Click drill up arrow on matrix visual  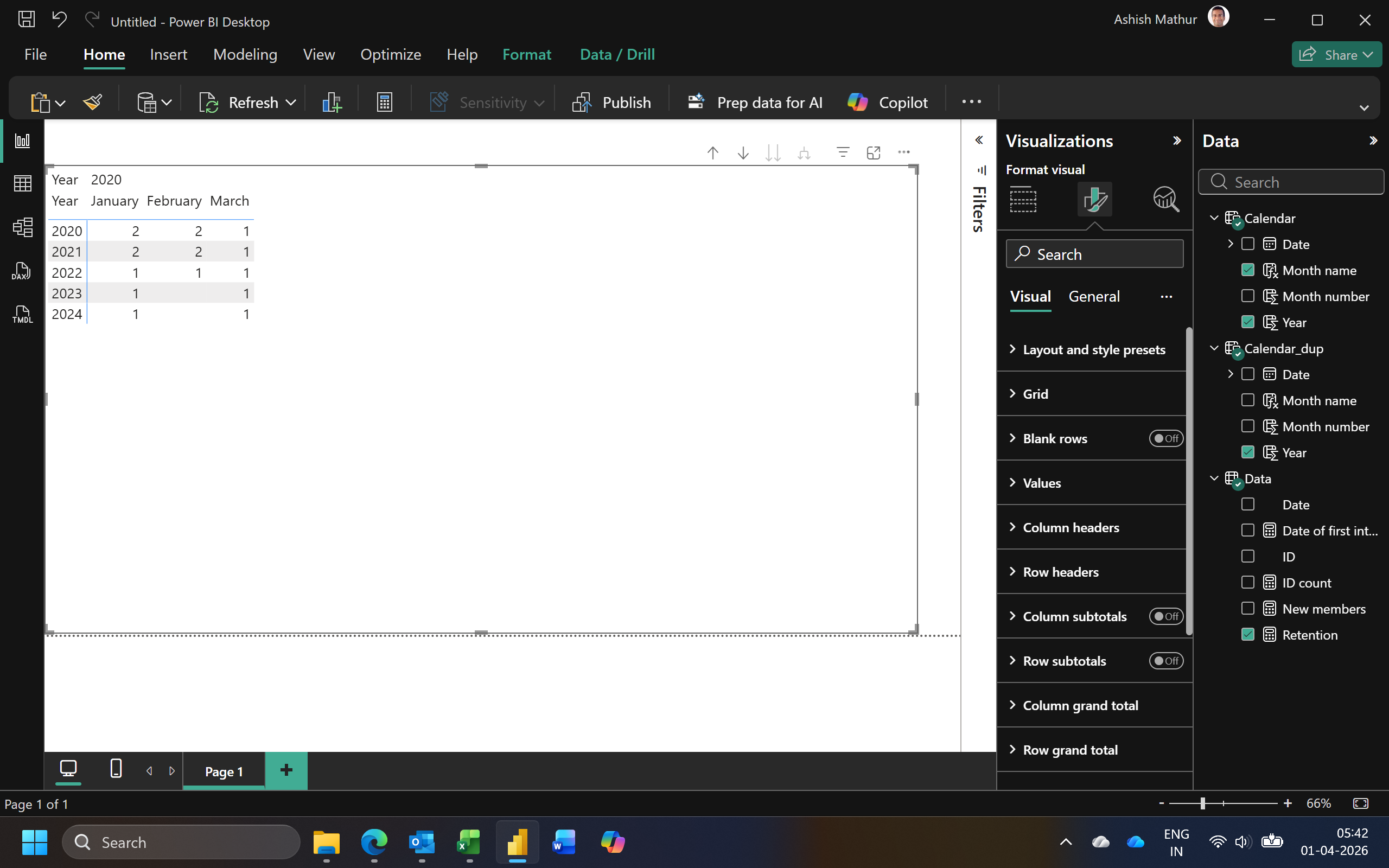click(x=713, y=152)
